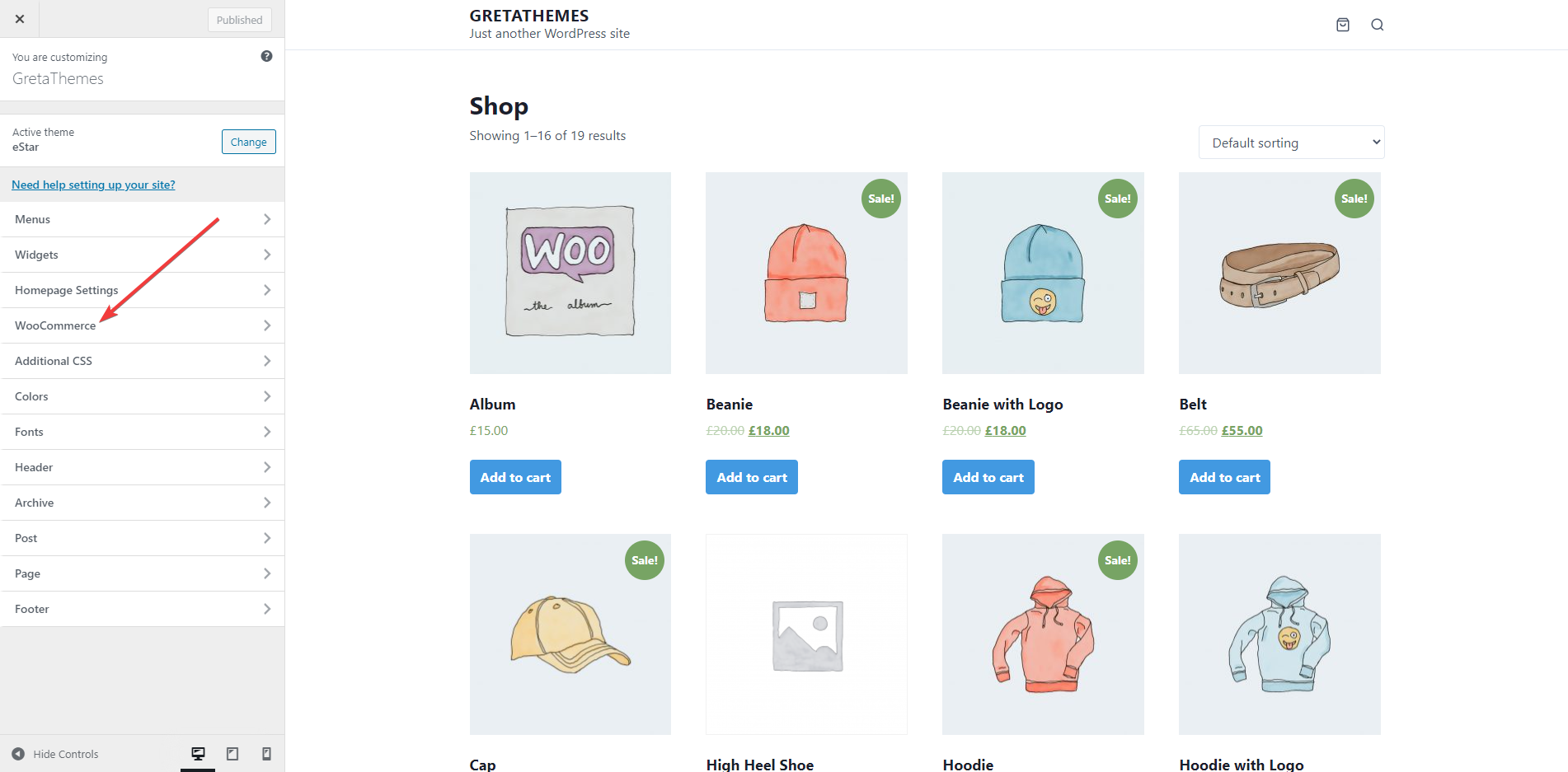The image size is (1568, 772).
Task: Add the Beanie product to cart
Action: click(751, 476)
